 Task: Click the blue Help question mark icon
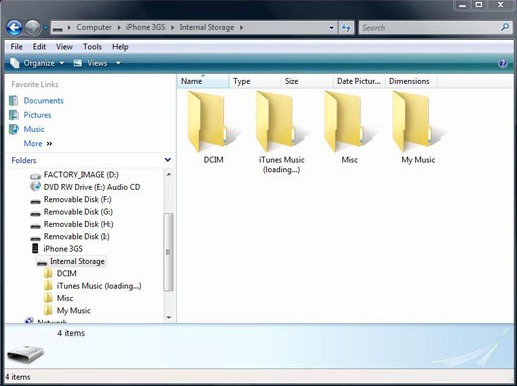point(503,63)
